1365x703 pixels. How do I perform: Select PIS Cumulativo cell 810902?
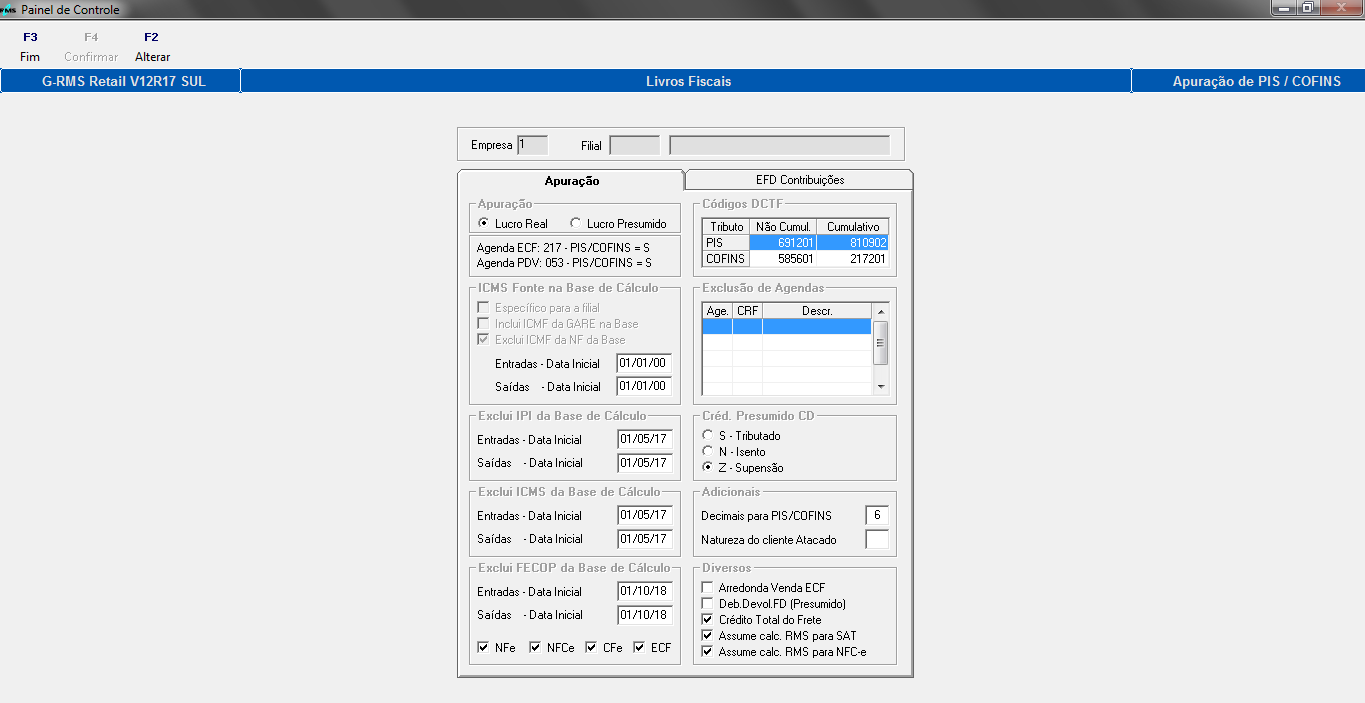(x=853, y=243)
